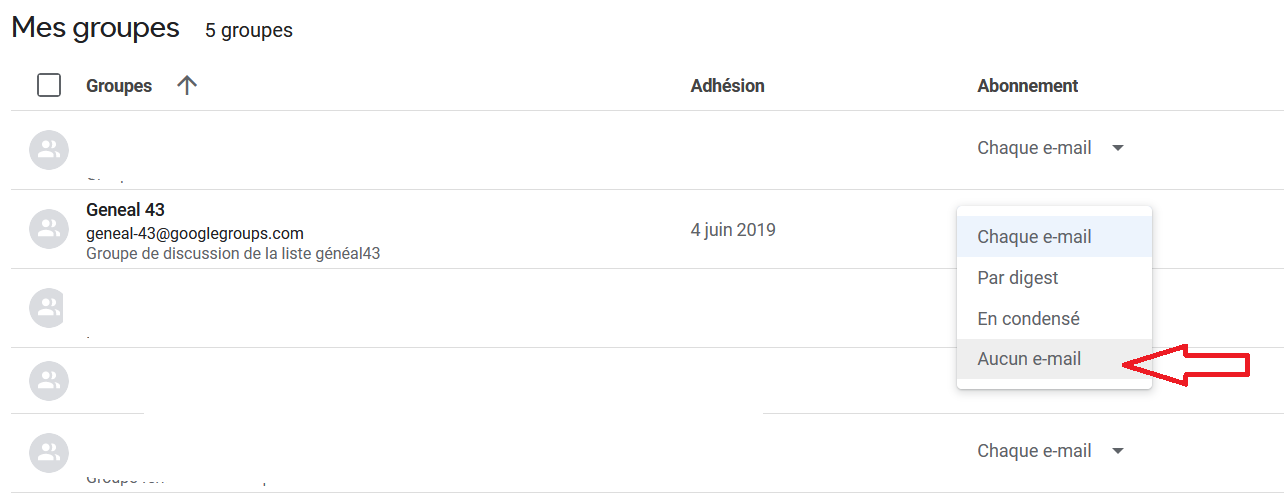
Task: Click the last row's group avatar icon
Action: pos(48,453)
